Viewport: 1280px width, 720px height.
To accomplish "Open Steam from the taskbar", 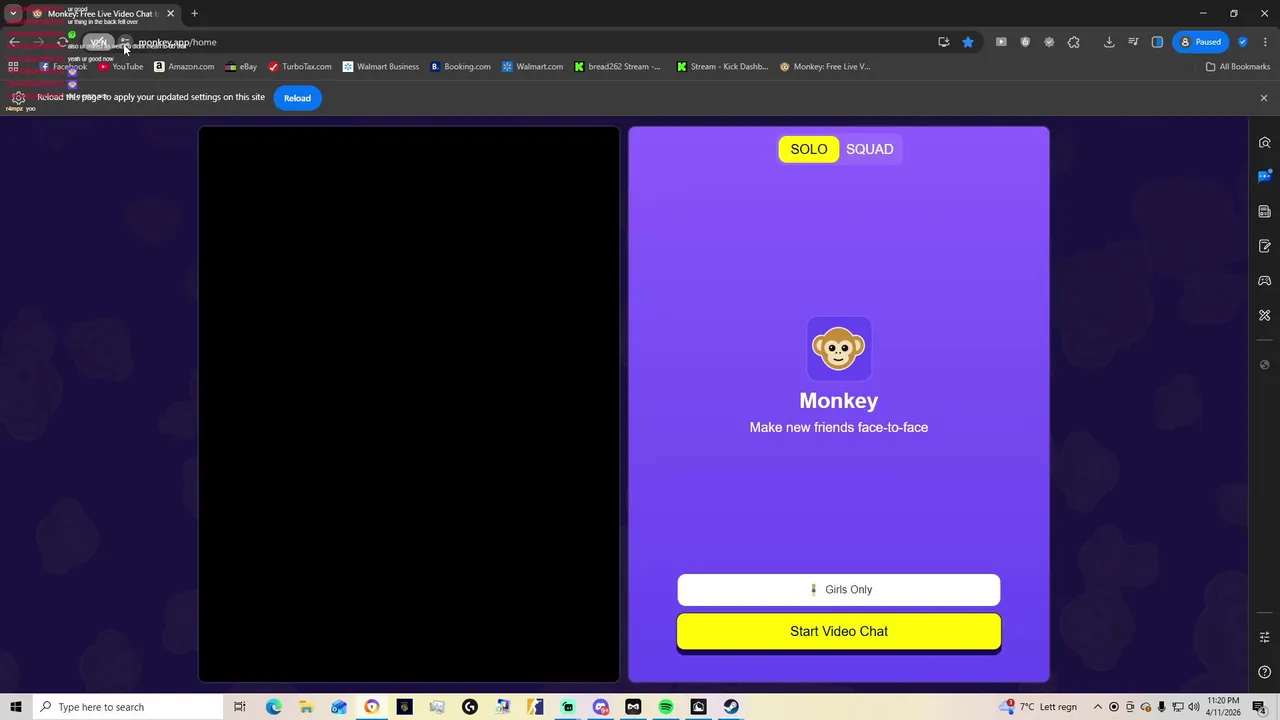I will tap(731, 707).
